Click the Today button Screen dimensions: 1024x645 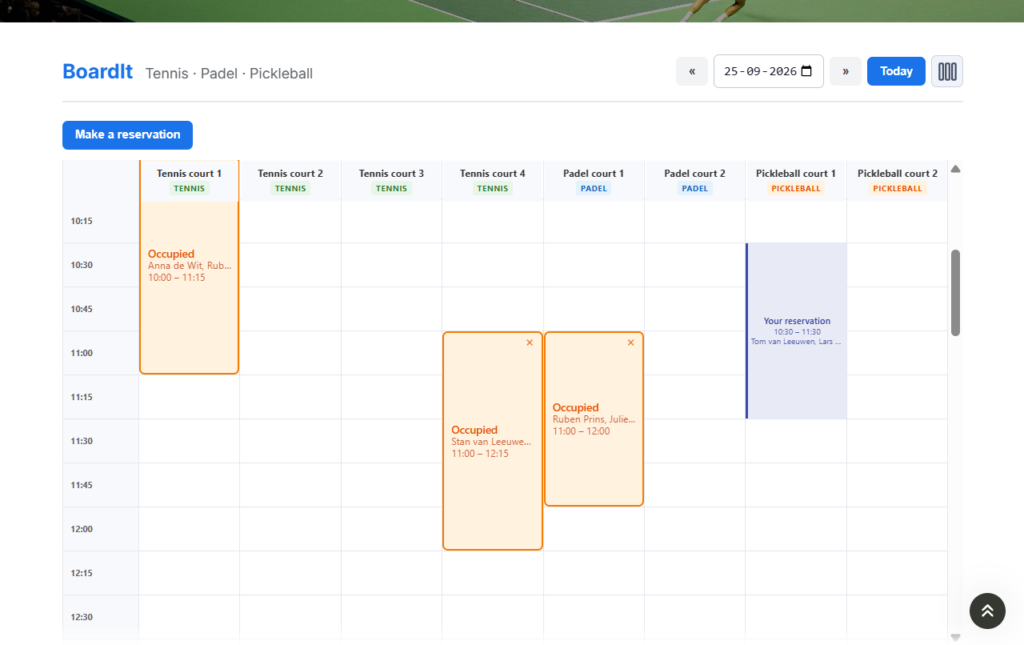(896, 71)
